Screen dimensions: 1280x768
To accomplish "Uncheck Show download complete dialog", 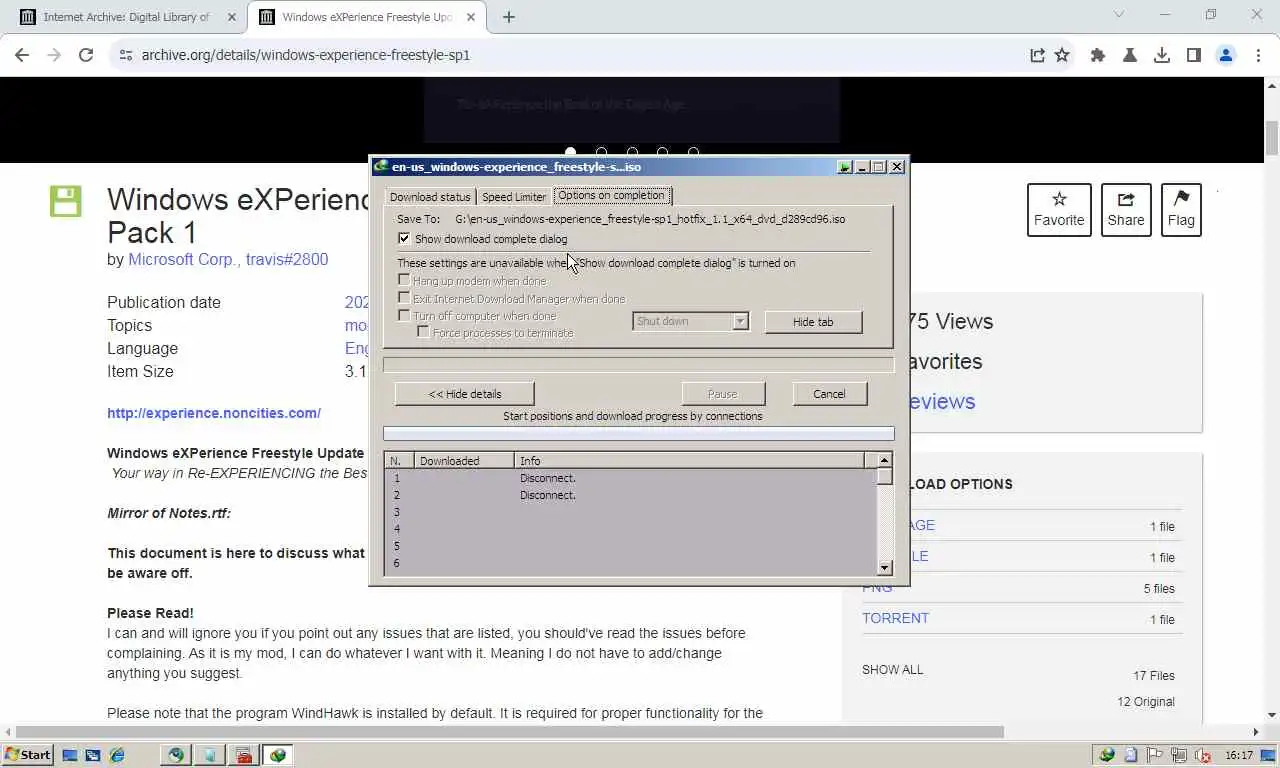I will tap(404, 239).
